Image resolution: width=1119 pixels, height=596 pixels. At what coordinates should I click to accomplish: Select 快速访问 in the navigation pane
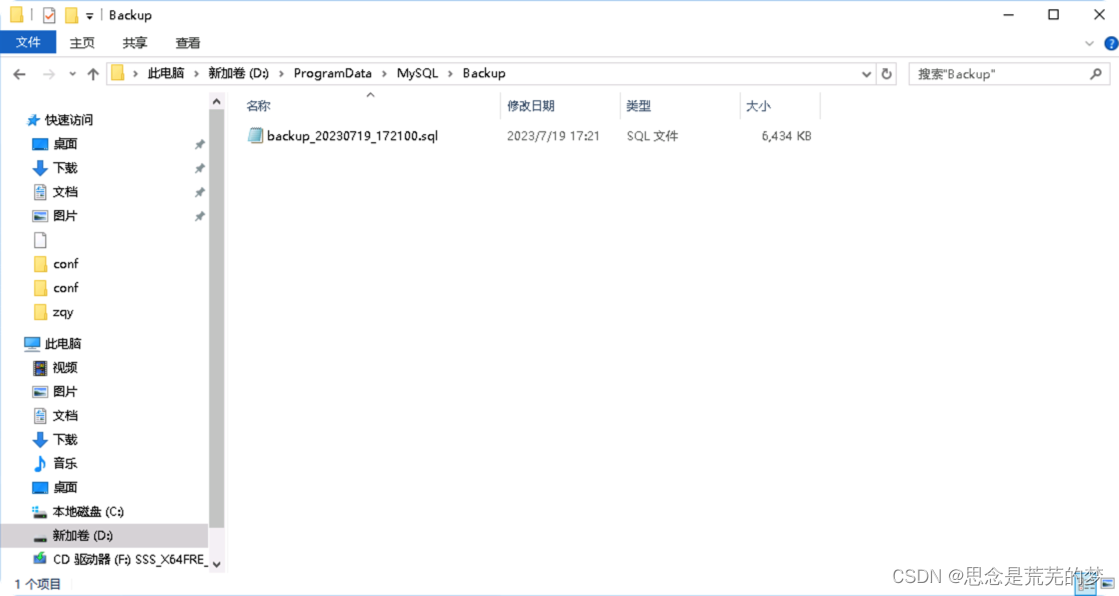tap(69, 120)
